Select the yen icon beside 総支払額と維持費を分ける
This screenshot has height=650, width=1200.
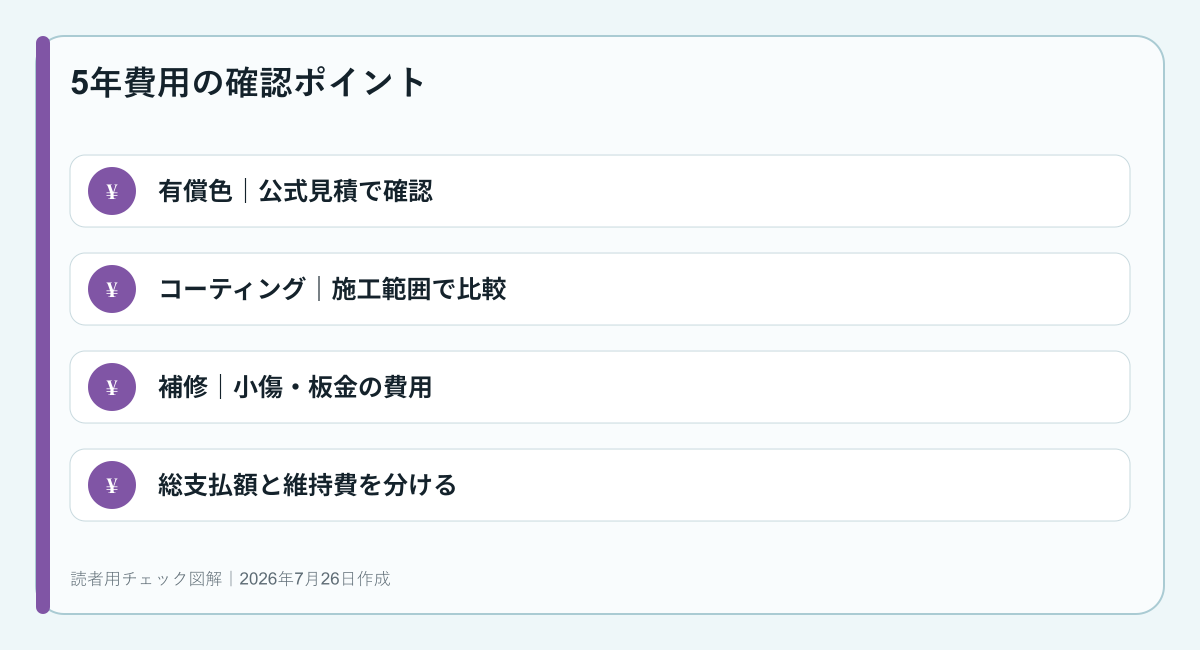click(112, 485)
